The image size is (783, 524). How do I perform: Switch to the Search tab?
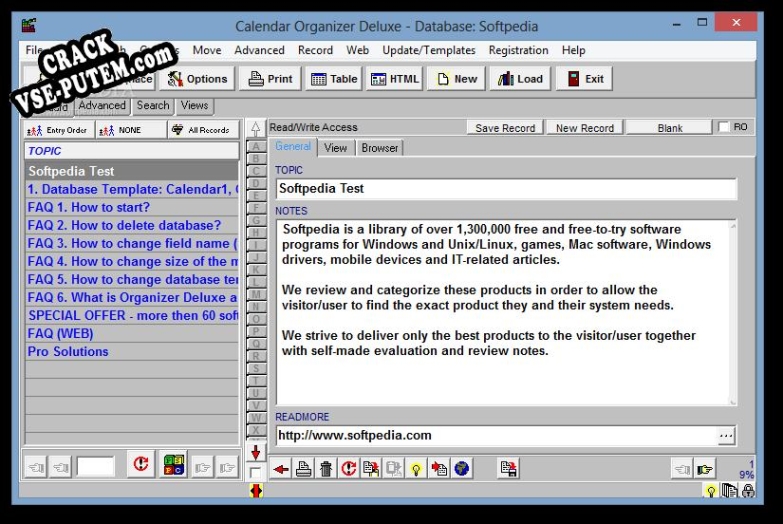point(153,105)
